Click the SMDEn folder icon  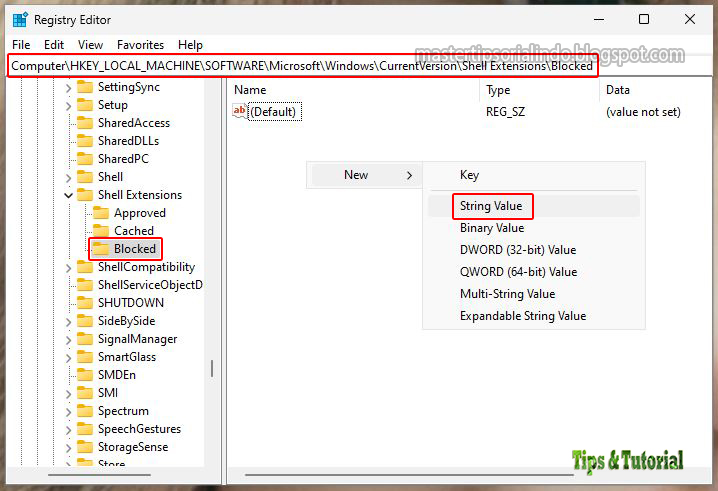(x=85, y=375)
